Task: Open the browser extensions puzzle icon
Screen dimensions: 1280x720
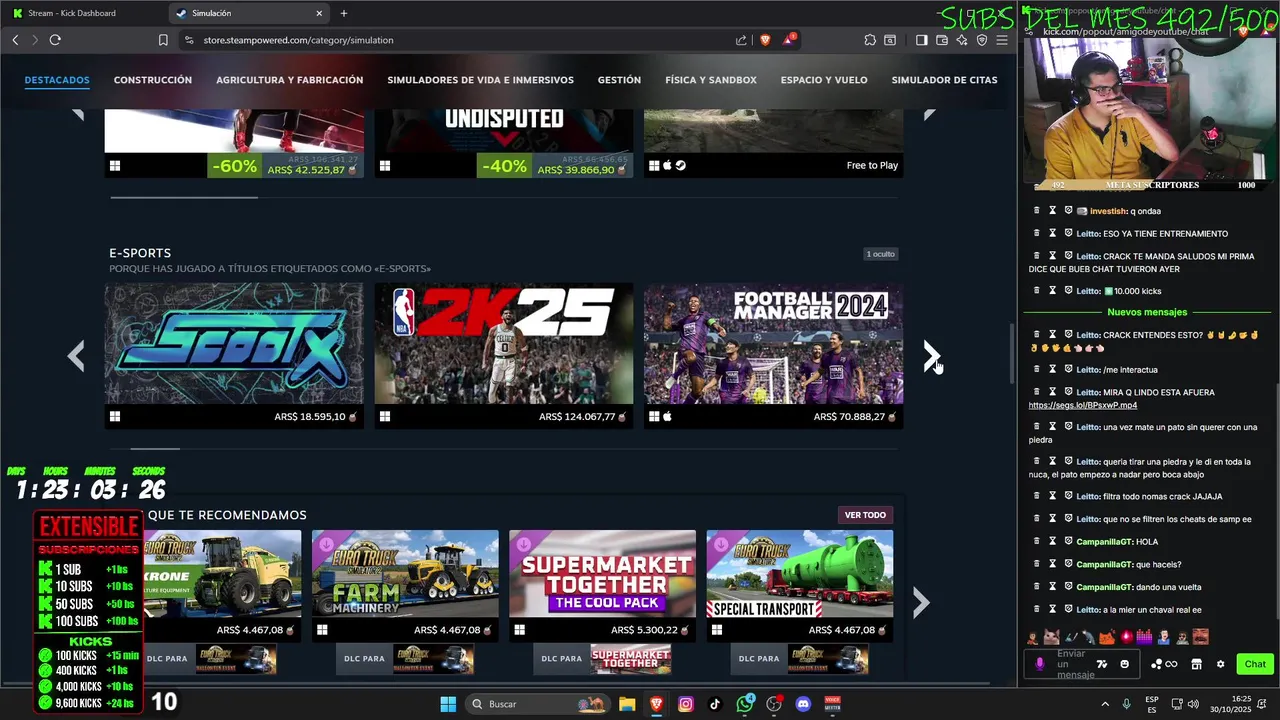Action: point(870,40)
